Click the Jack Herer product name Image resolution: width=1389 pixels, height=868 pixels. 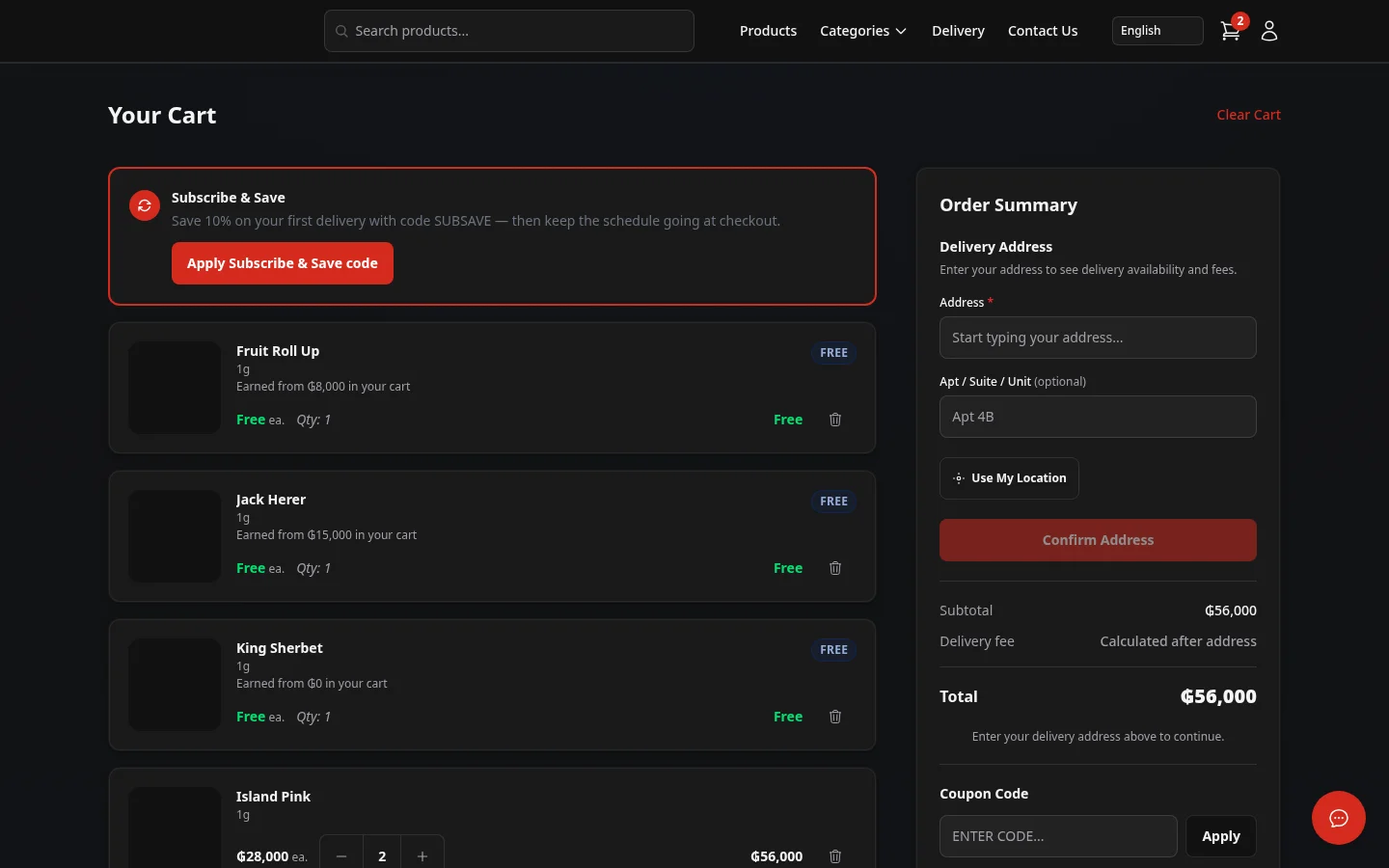[x=271, y=500]
